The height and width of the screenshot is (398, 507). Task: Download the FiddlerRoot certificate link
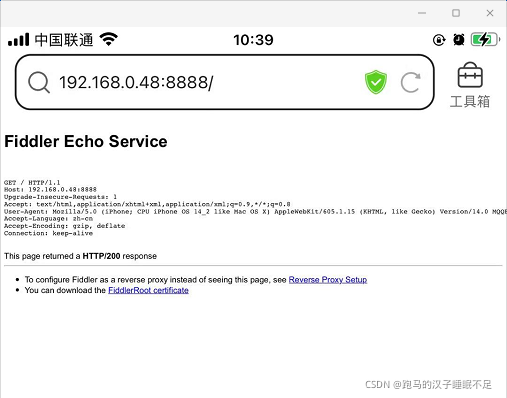pyautogui.click(x=148, y=290)
